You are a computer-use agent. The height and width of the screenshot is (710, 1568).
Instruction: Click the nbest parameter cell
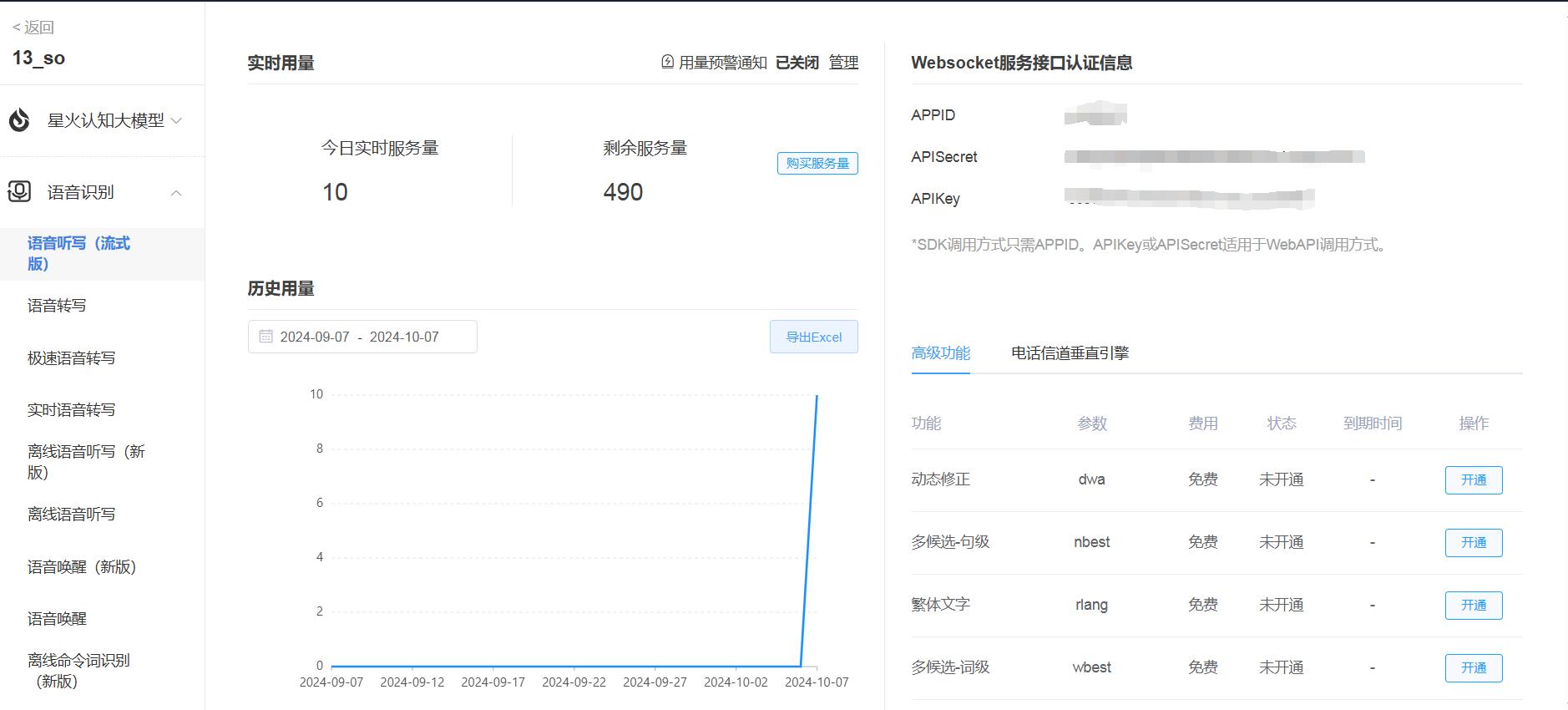(x=1091, y=542)
